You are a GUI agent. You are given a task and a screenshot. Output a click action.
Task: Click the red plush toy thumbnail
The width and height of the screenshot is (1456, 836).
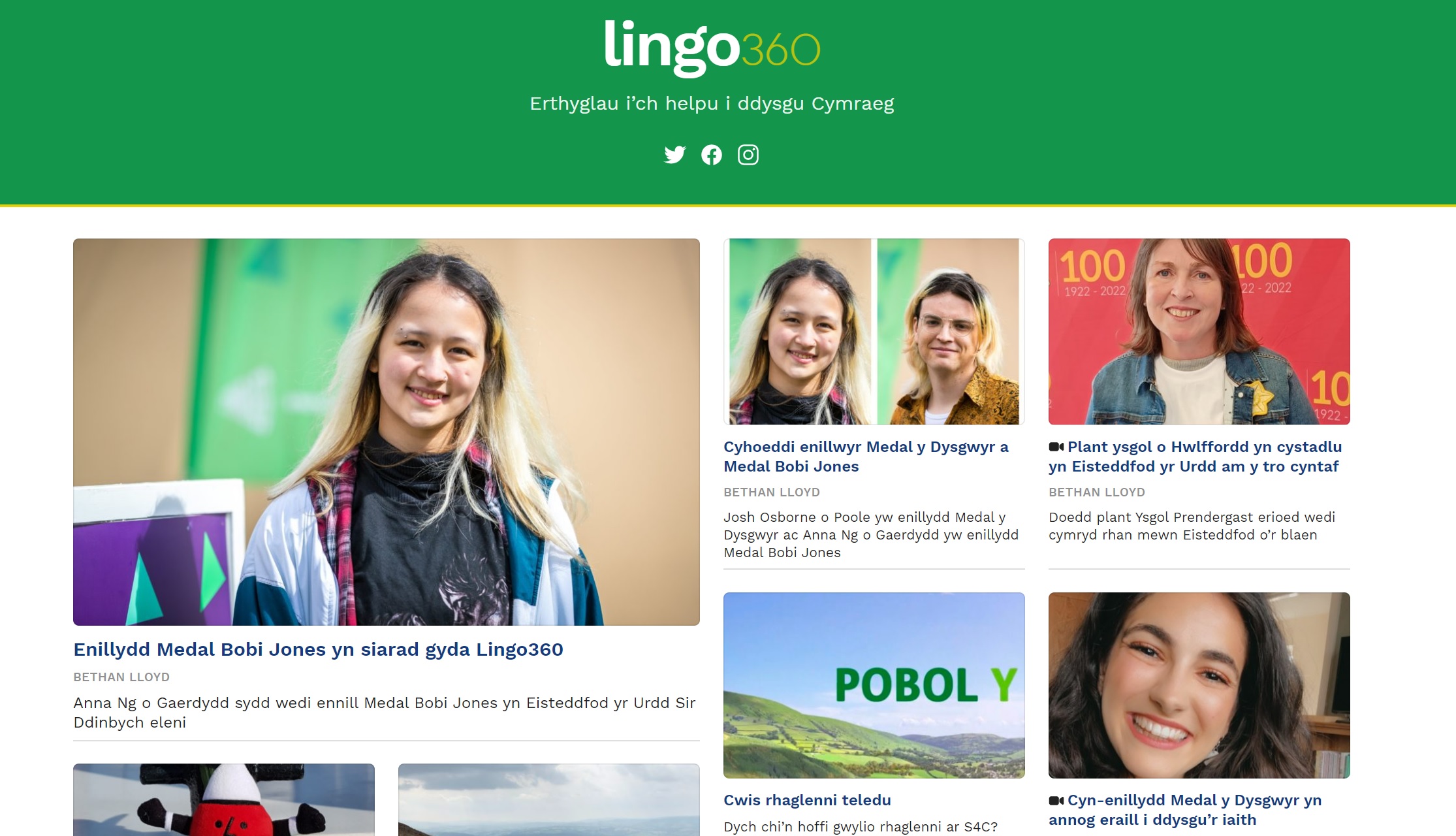click(224, 799)
